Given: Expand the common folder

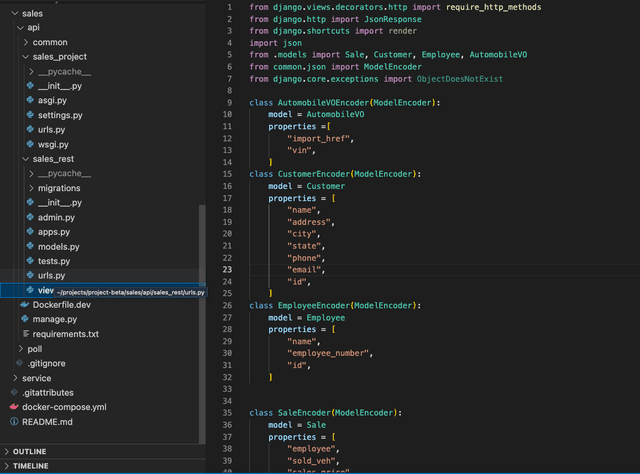Looking at the screenshot, I should (50, 43).
